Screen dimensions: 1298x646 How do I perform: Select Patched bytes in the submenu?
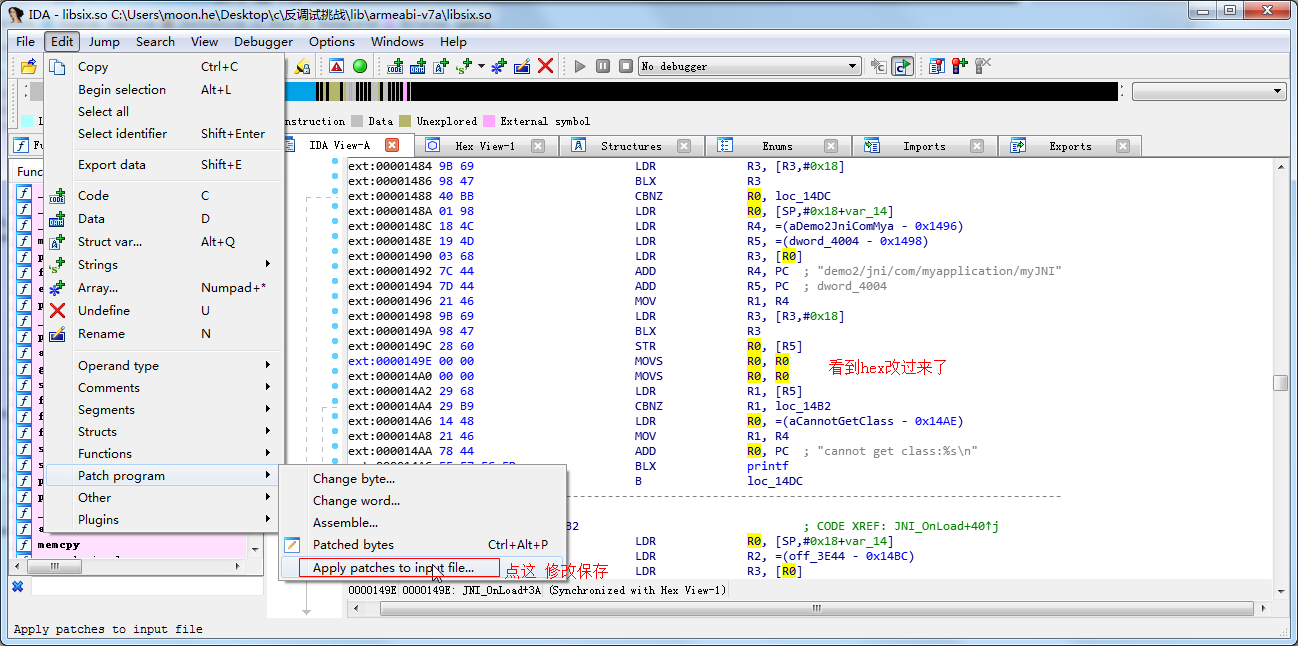coord(422,544)
